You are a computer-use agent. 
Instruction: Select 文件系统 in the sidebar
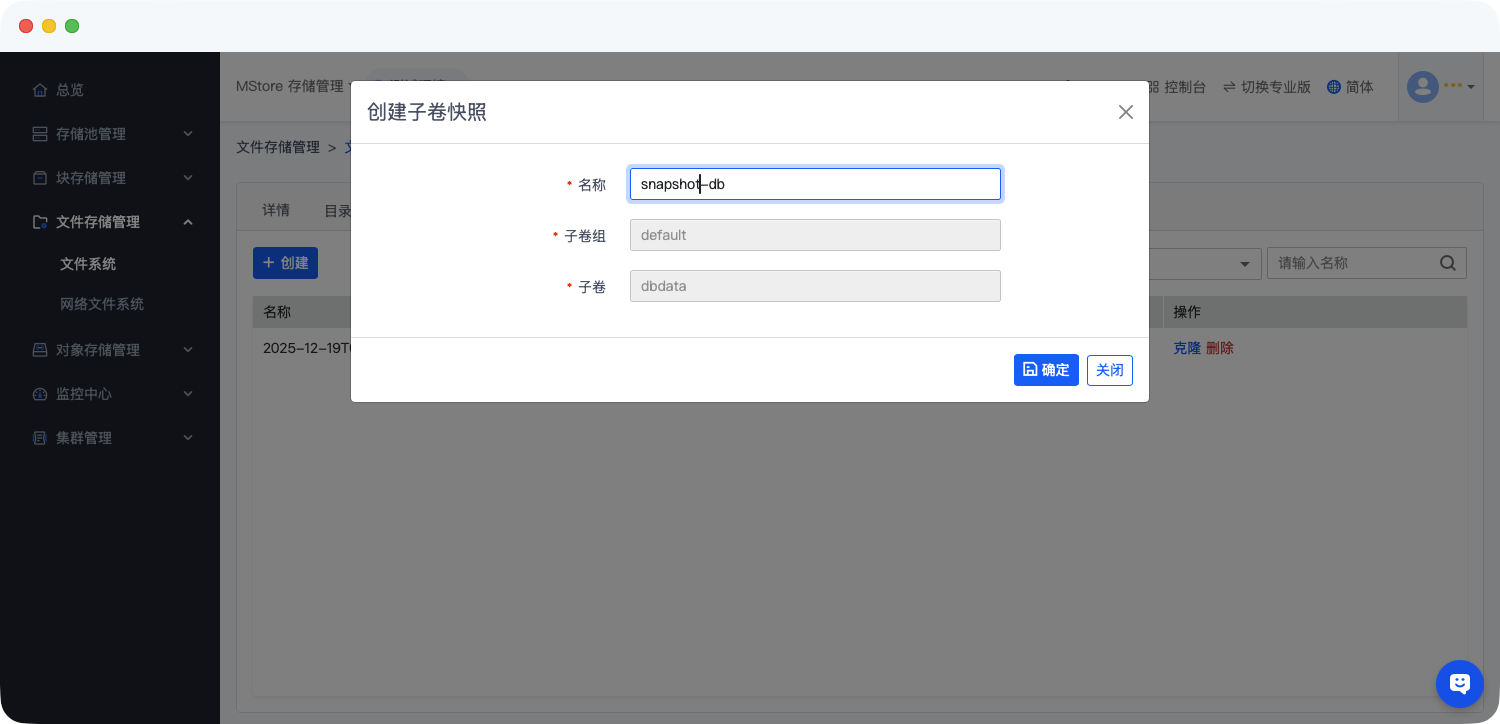(x=88, y=264)
